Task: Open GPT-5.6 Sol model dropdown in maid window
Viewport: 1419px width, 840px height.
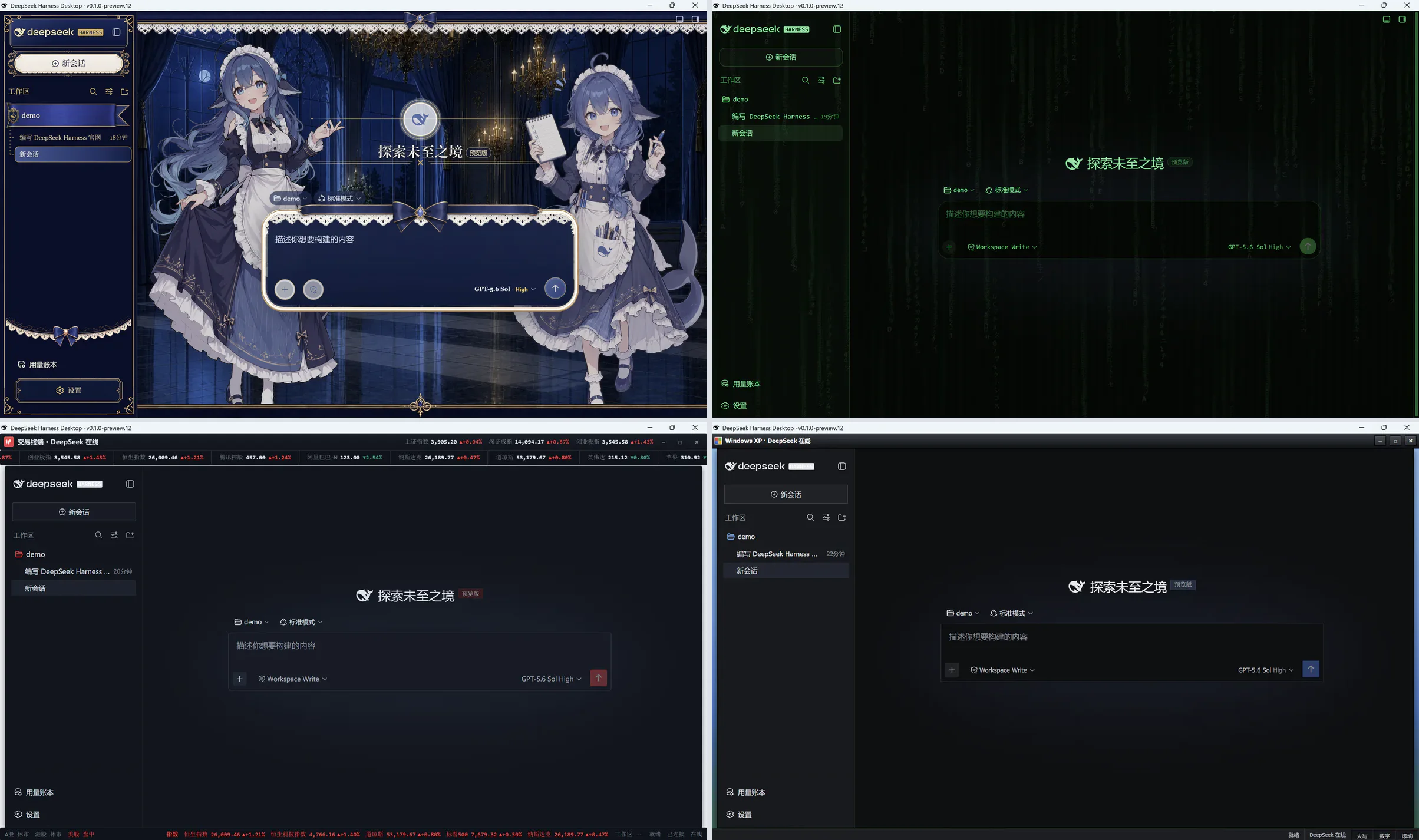Action: (x=505, y=289)
